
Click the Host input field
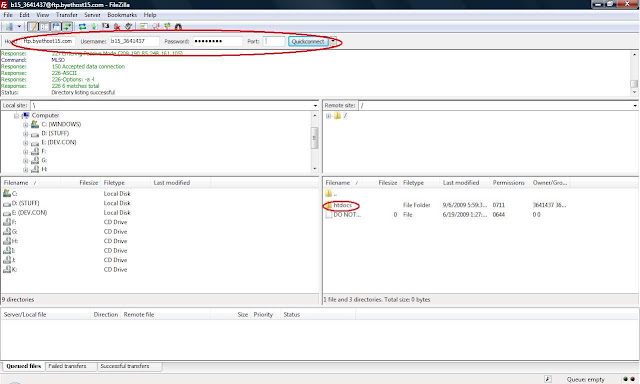48,41
